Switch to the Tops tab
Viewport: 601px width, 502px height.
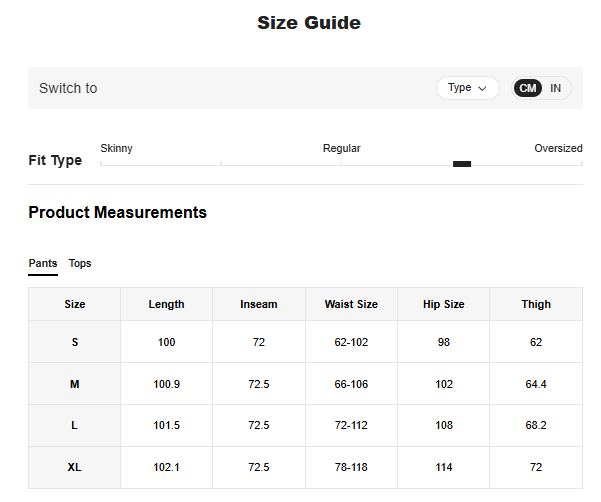80,263
